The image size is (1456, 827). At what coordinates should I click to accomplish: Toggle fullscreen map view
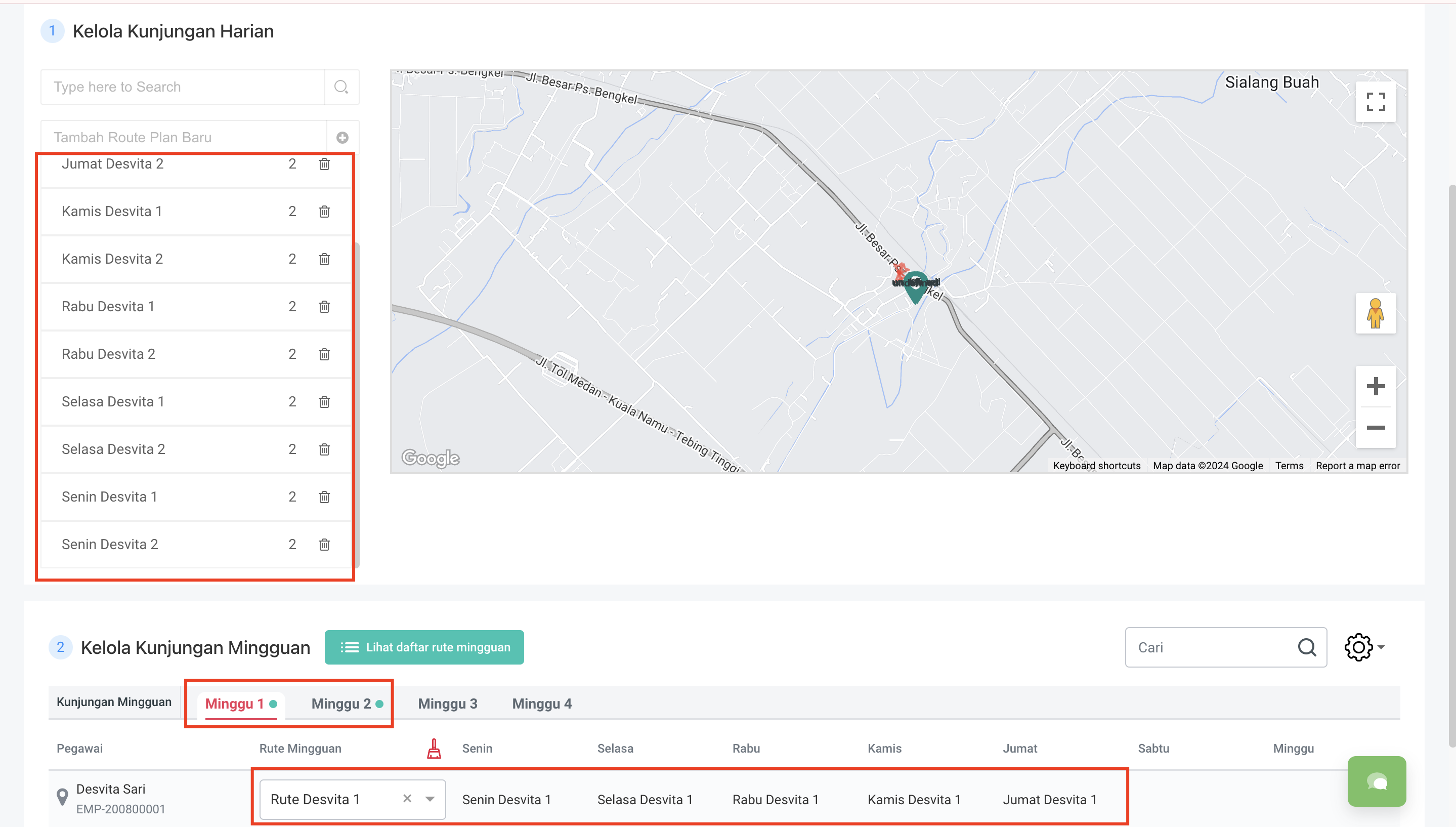(x=1376, y=102)
